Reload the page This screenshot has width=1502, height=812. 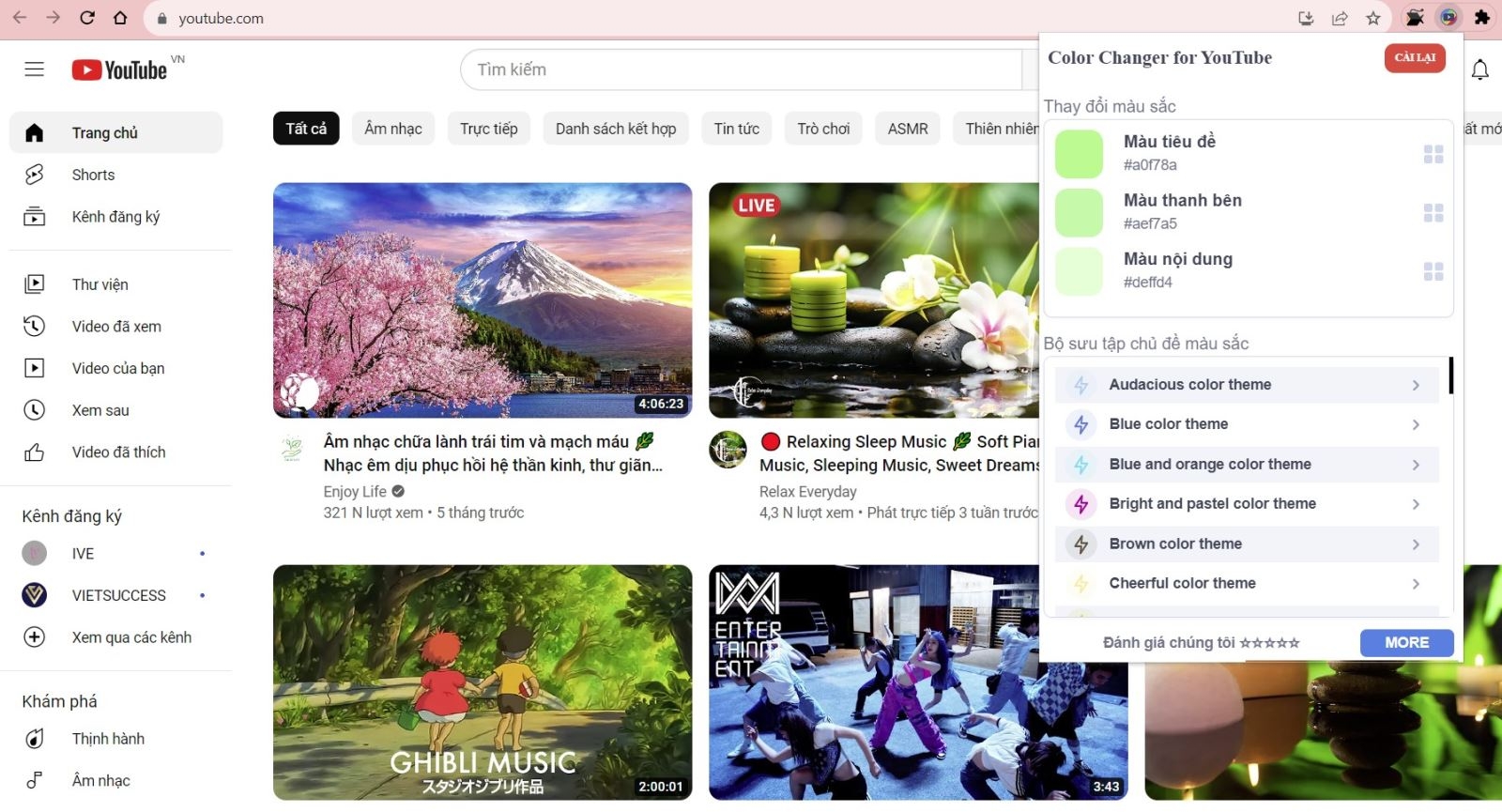tap(87, 18)
